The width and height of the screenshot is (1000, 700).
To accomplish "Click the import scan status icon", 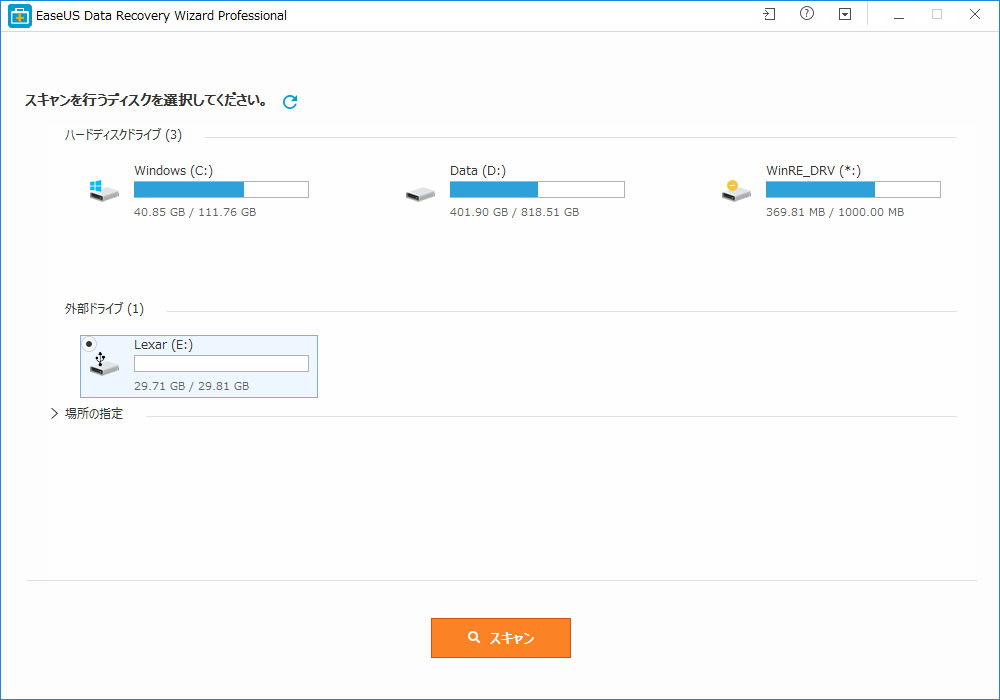I will [769, 14].
